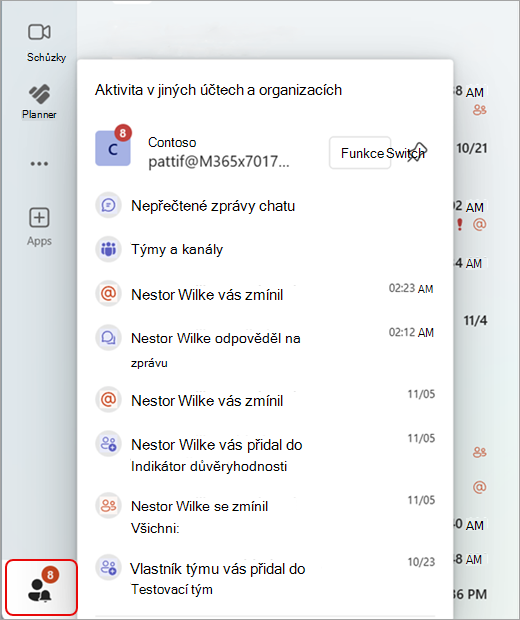The height and width of the screenshot is (620, 520).
Task: Click the 11/4 date in background list
Action: tap(475, 320)
